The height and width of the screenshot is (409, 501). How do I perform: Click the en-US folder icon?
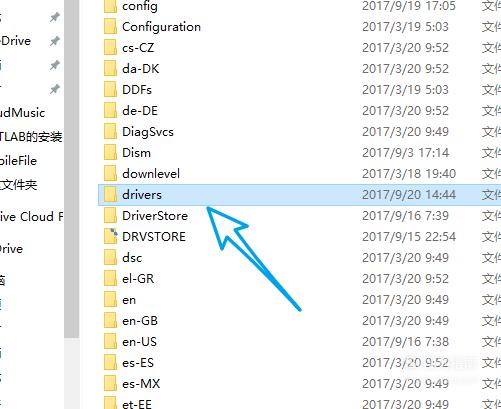pos(110,341)
